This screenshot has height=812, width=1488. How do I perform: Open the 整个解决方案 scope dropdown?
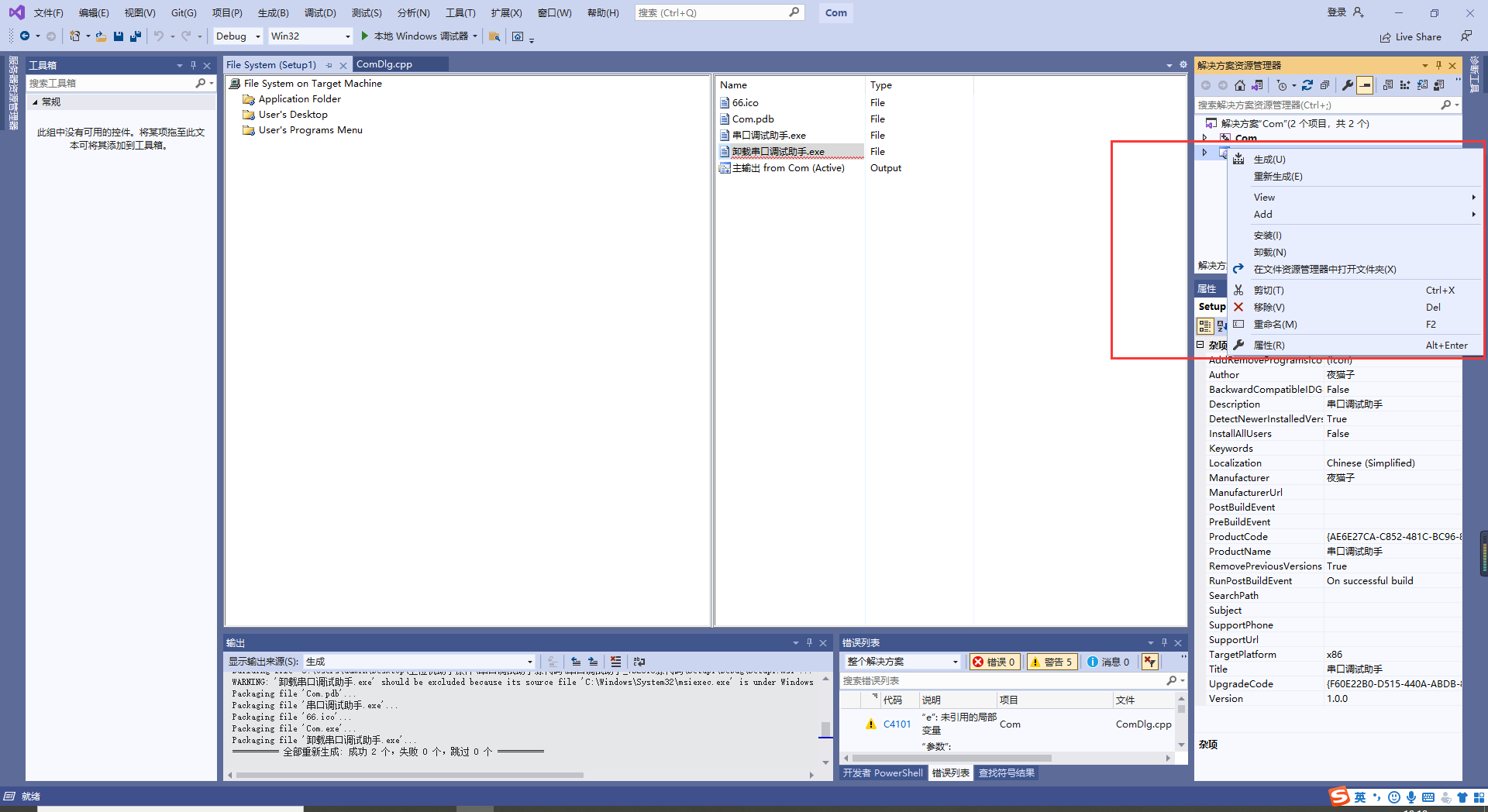[903, 662]
